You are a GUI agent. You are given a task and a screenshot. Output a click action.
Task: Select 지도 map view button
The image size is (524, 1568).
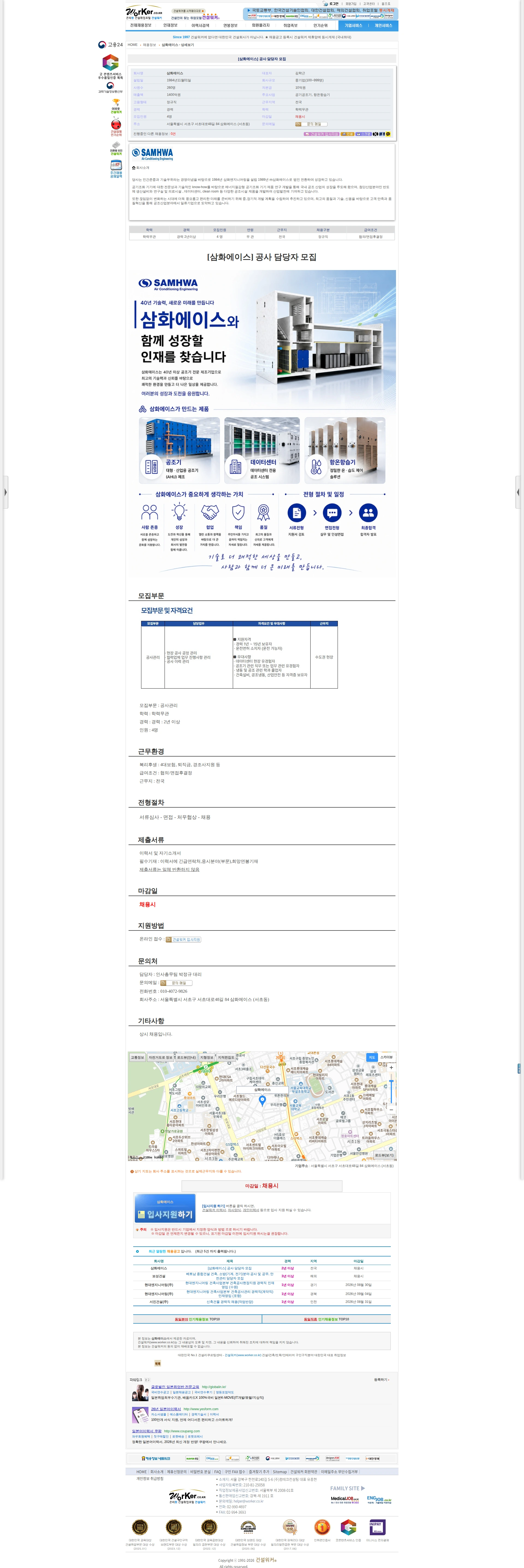pos(372,1057)
